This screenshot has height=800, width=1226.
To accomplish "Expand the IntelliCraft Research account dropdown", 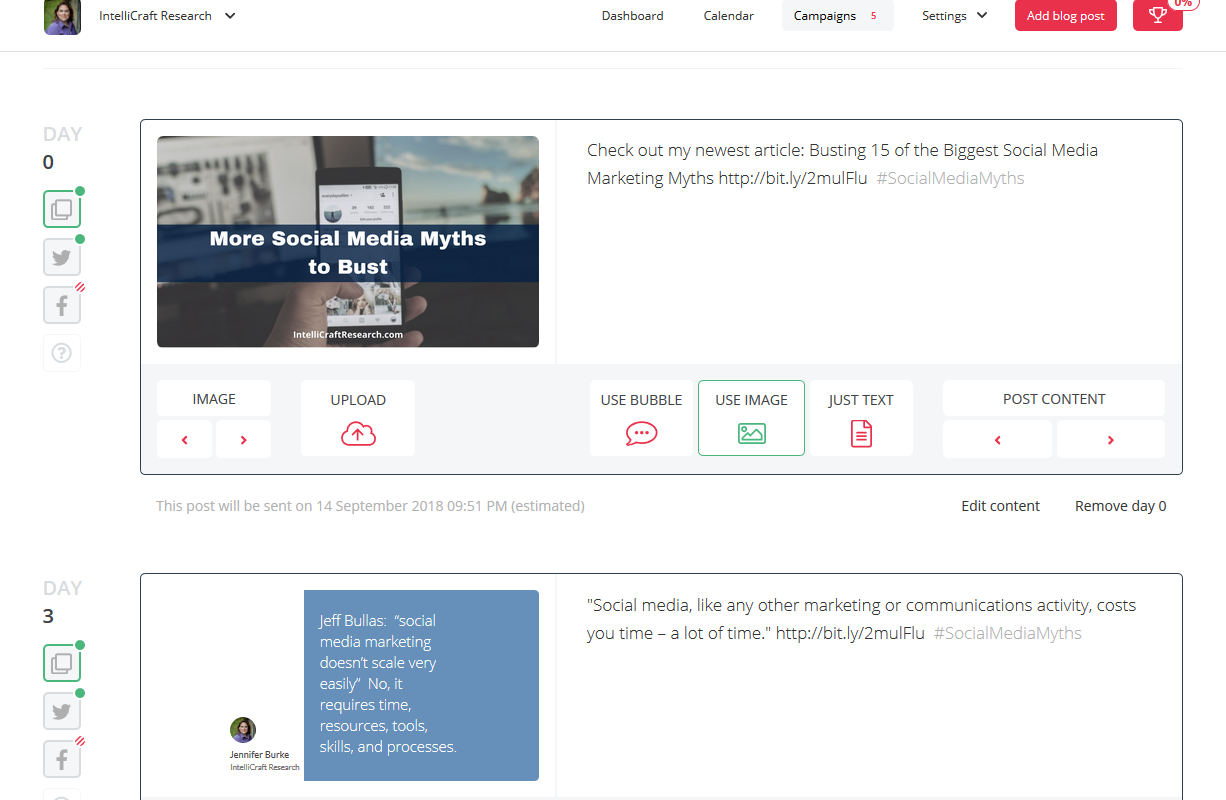I will point(168,16).
